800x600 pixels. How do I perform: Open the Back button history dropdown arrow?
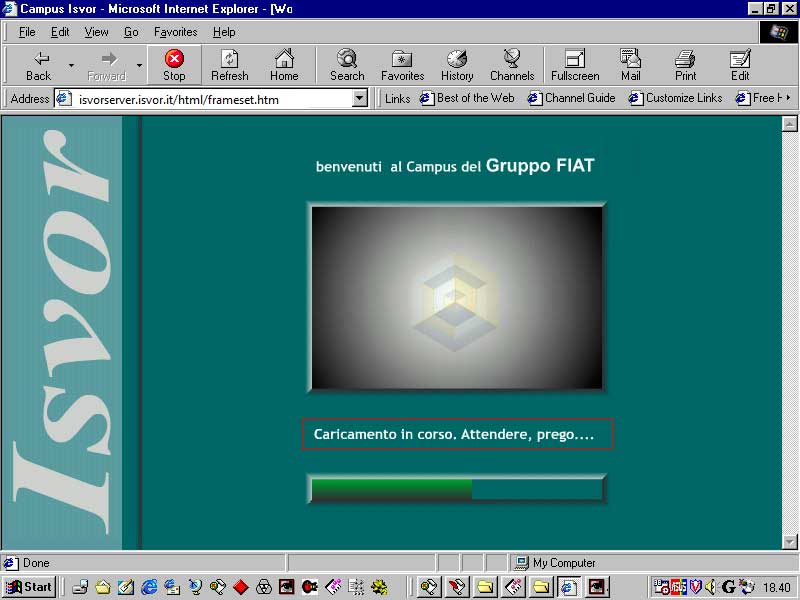pyautogui.click(x=71, y=65)
